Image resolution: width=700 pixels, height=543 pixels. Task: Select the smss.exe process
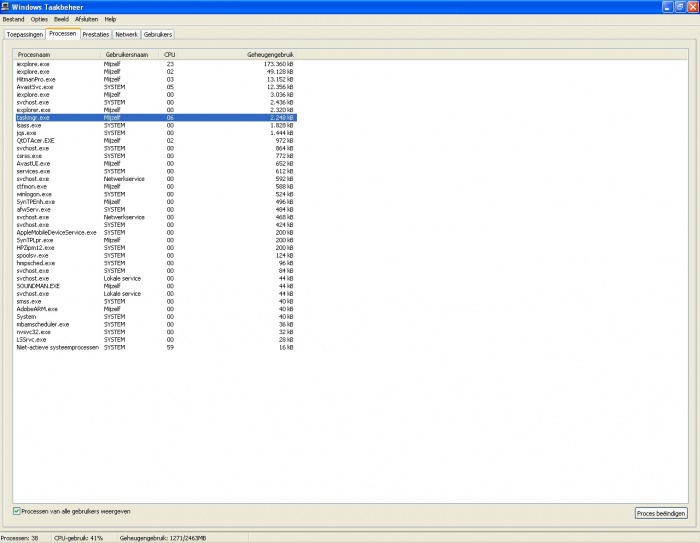155,301
